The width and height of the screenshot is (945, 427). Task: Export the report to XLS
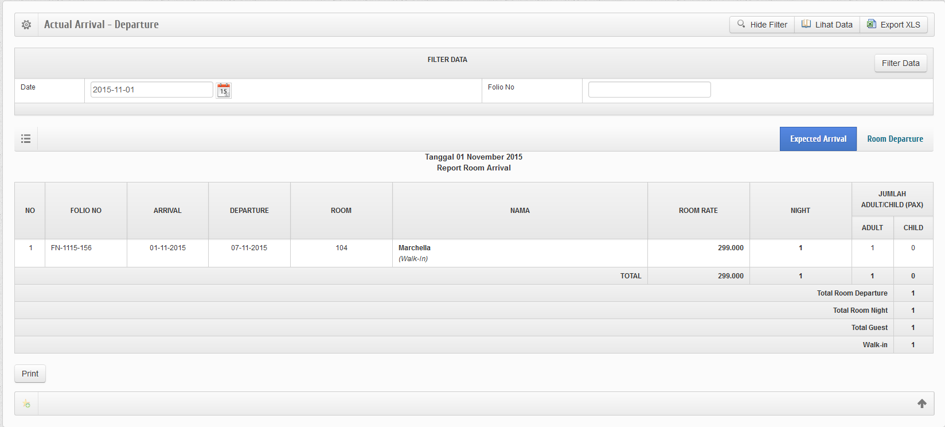tap(893, 25)
